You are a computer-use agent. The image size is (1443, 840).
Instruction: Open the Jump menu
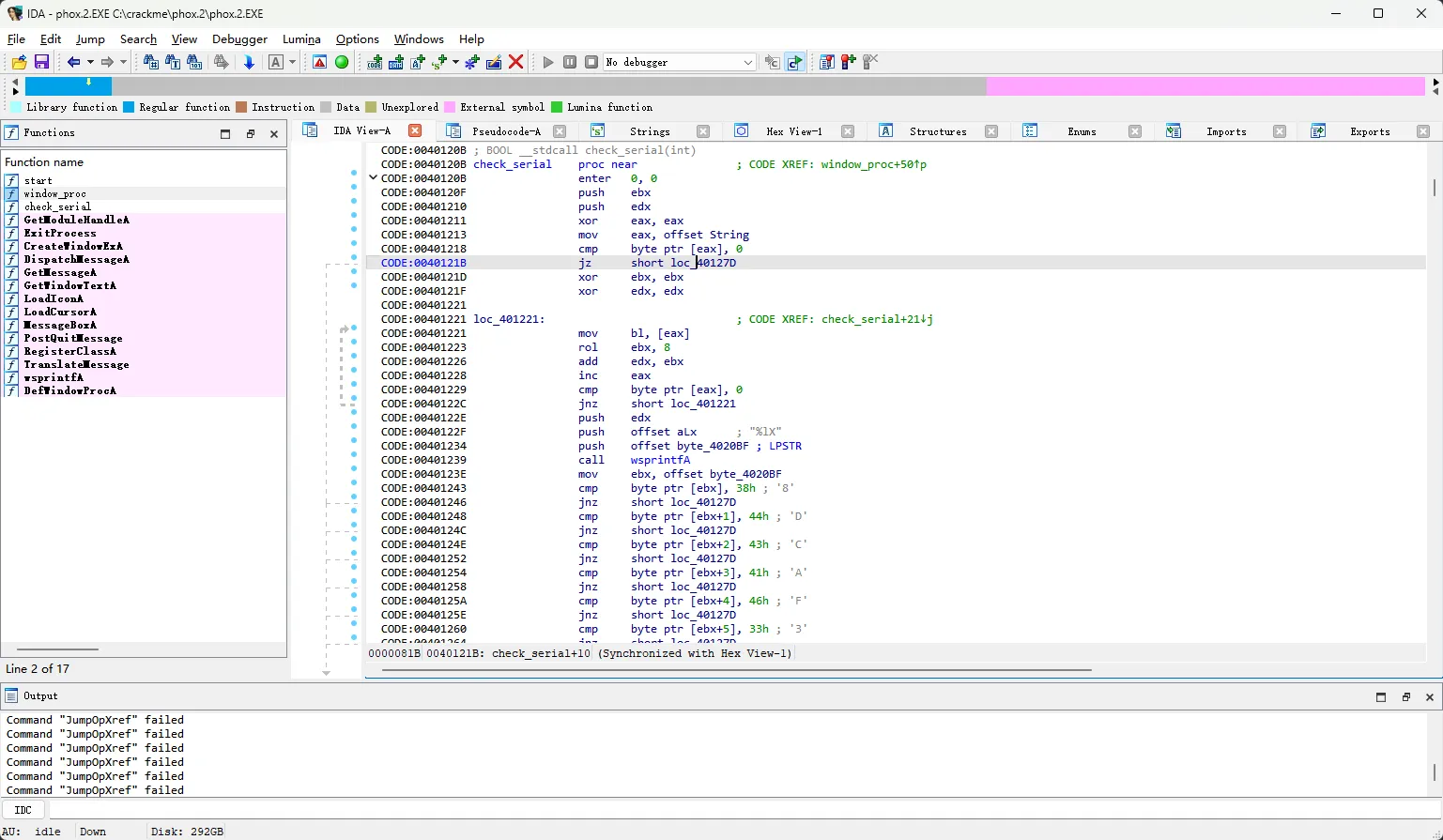point(90,39)
